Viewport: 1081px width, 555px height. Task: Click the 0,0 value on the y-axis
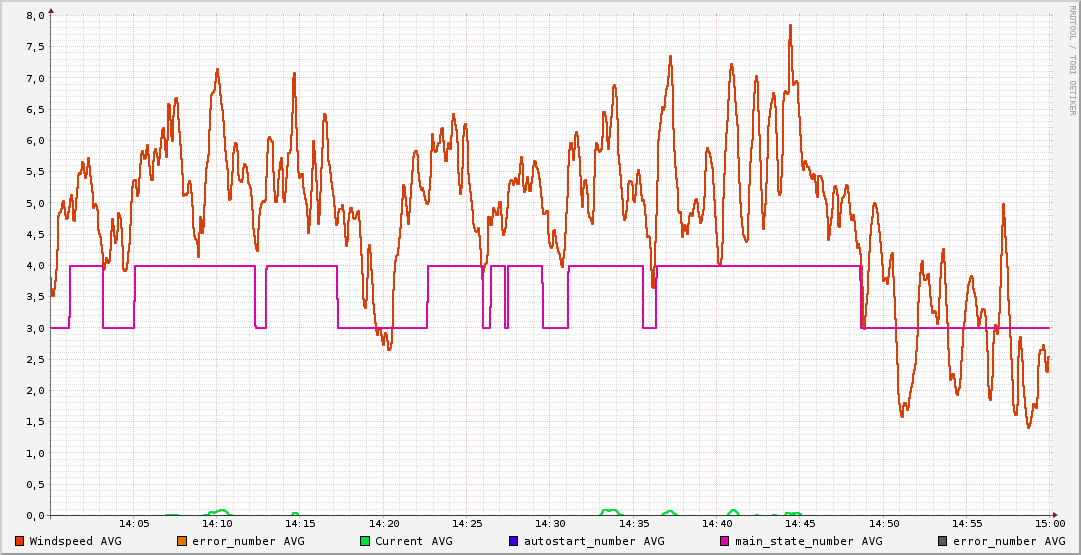[34, 515]
